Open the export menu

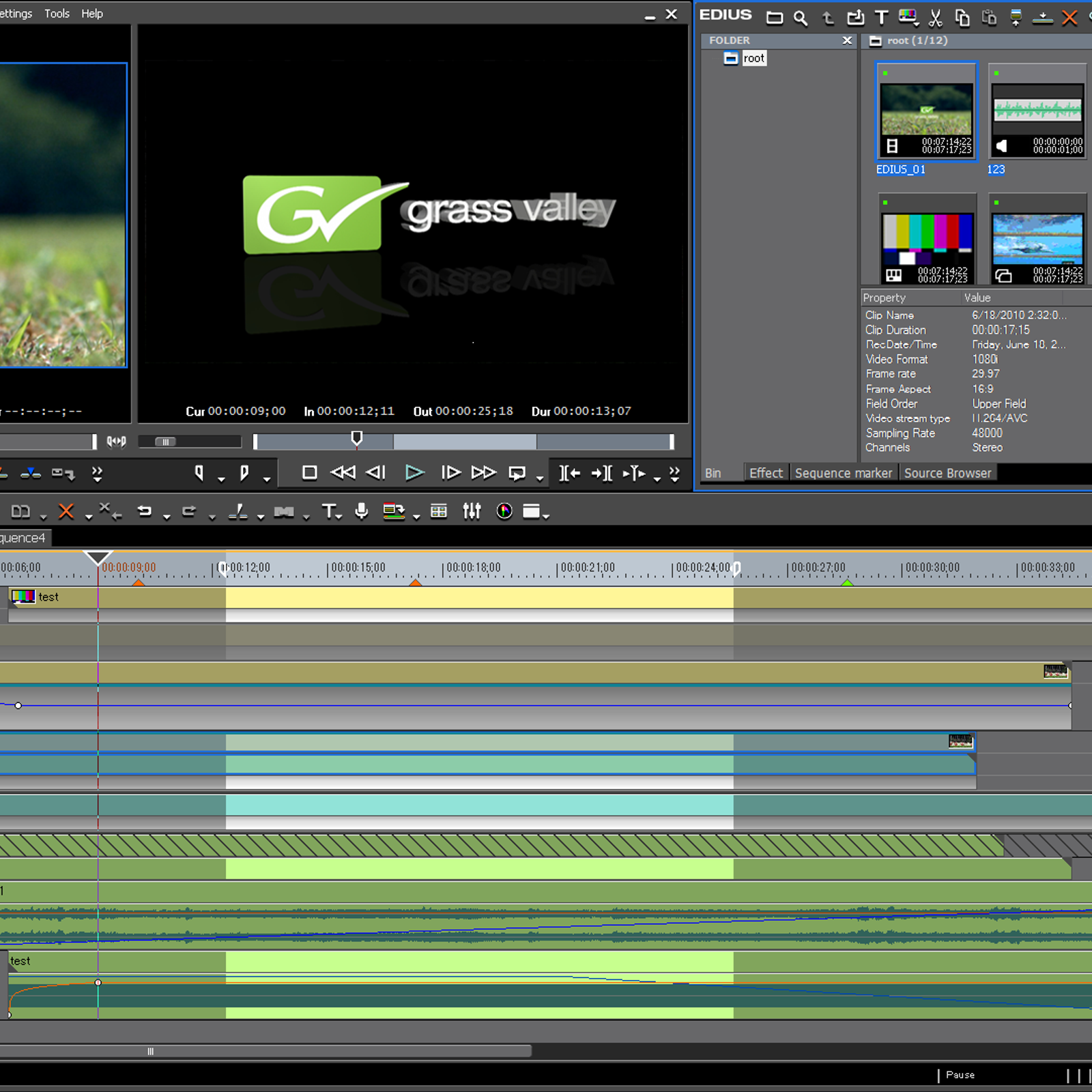coord(394,511)
